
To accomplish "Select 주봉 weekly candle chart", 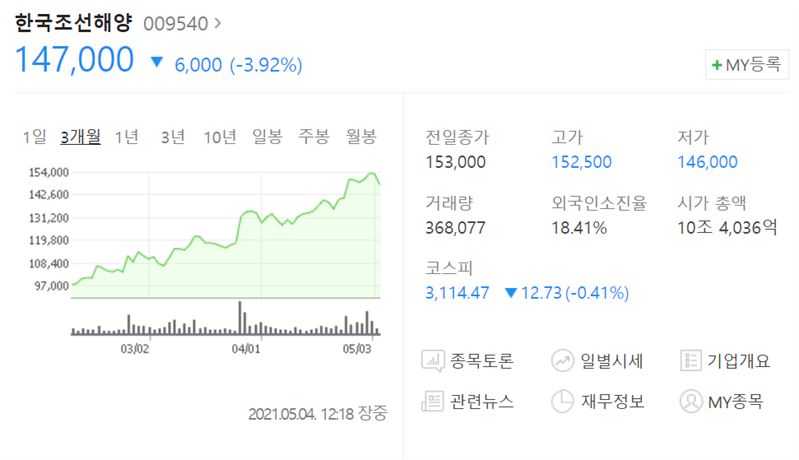I will (x=313, y=137).
